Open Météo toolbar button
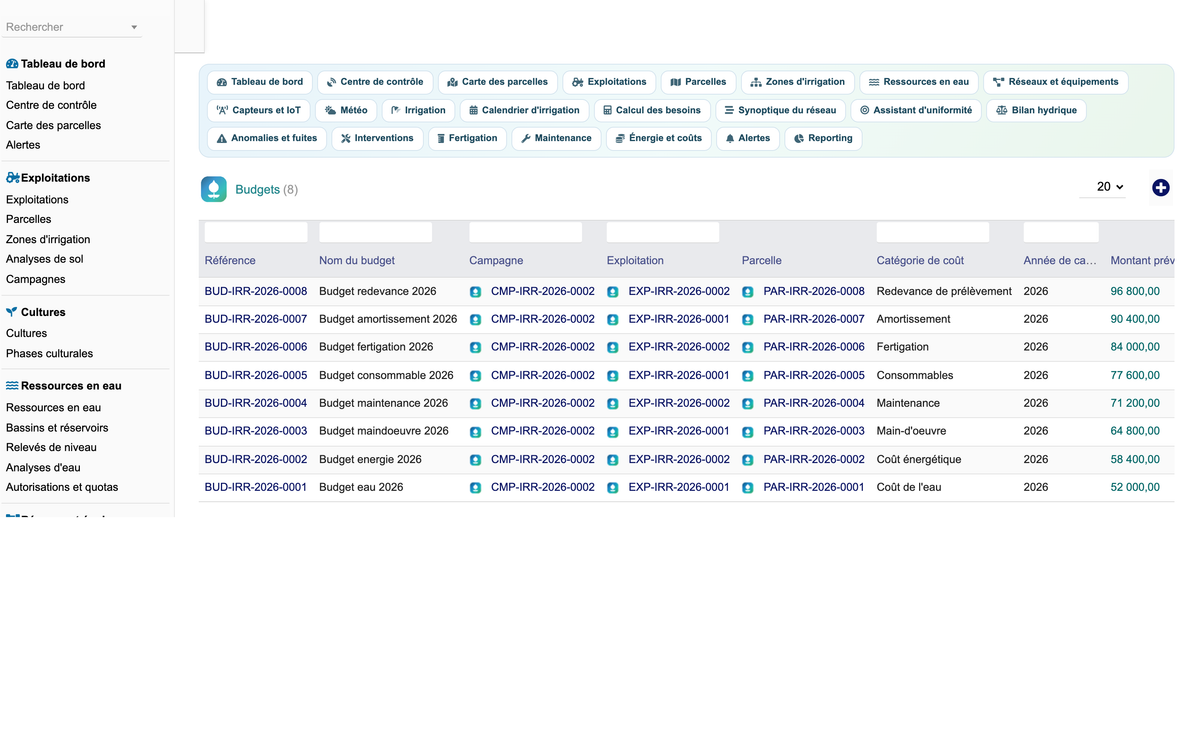Screen dimensions: 1200x743 [x=346, y=110]
